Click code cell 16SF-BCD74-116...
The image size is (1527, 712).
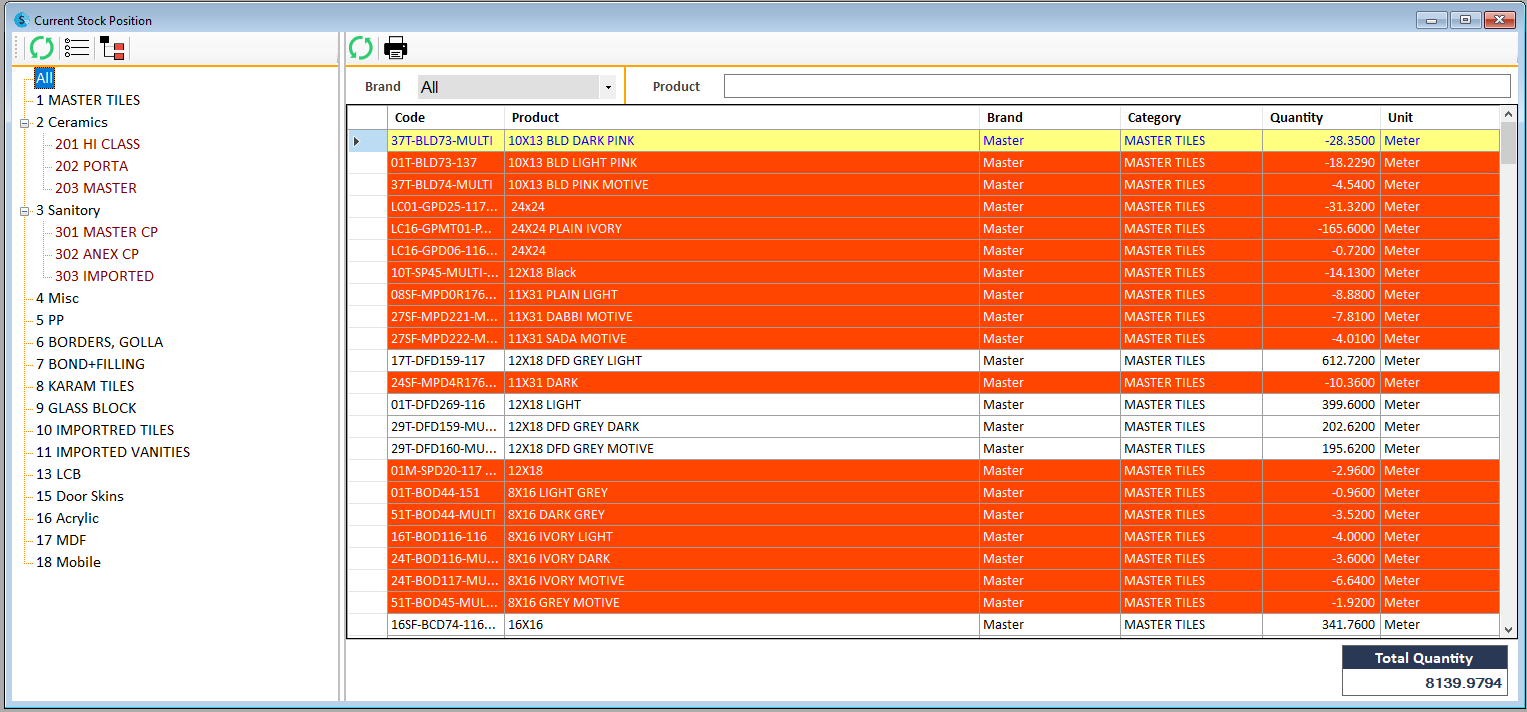[x=446, y=625]
